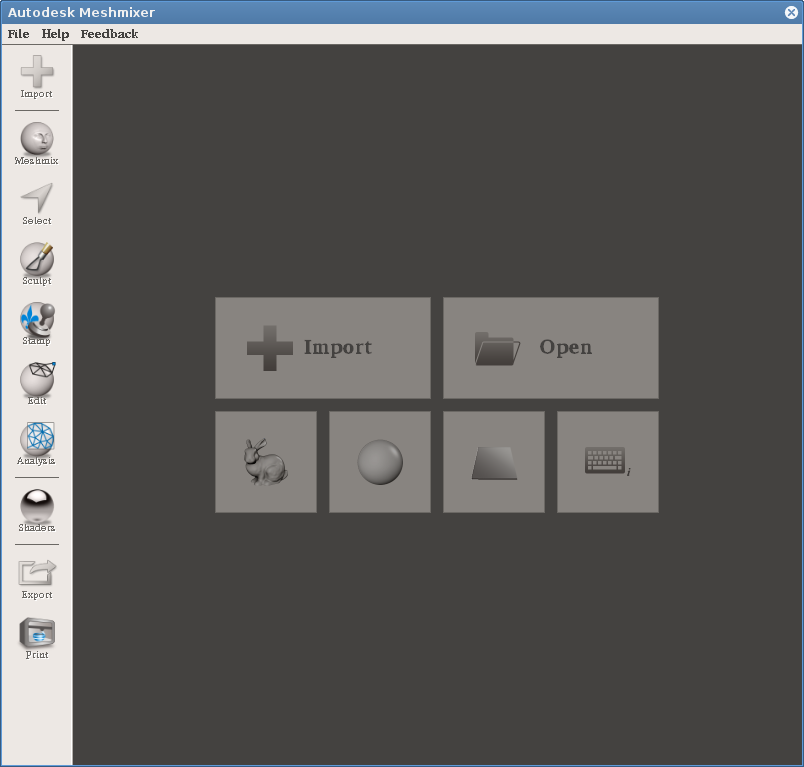Screen dimensions: 804x767
Task: Open the Feedback menu
Action: (109, 34)
